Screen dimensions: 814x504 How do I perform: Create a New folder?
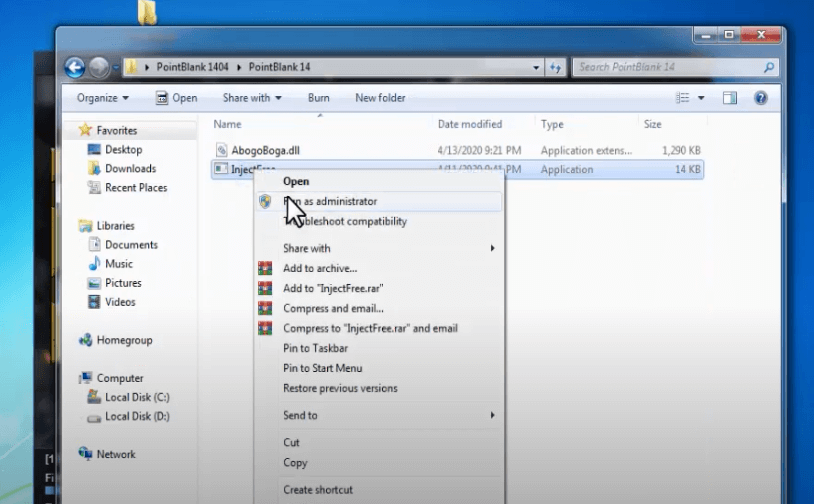coord(380,98)
